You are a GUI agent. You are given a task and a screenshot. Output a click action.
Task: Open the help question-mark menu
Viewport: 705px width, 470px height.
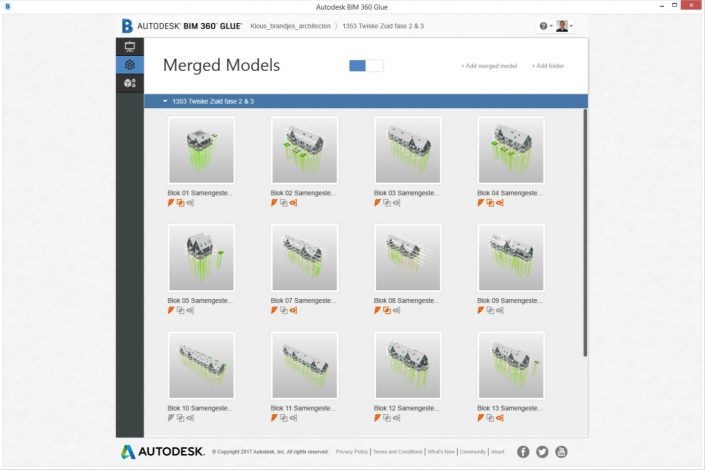tap(545, 26)
